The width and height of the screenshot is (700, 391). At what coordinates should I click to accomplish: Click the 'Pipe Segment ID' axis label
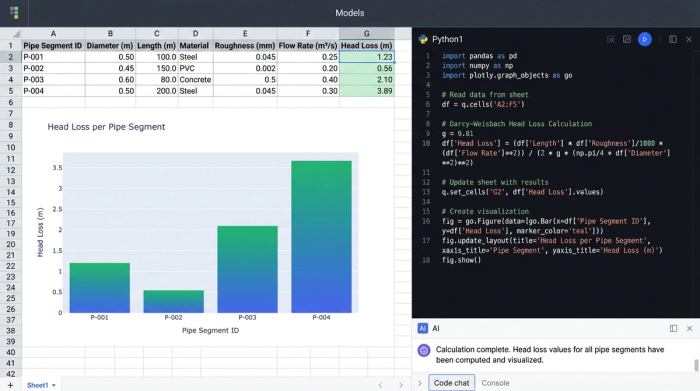click(x=210, y=330)
